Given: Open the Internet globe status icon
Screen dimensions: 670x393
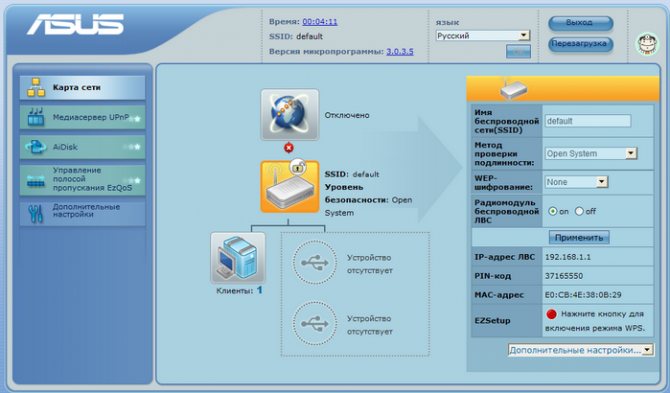Looking at the screenshot, I should (x=290, y=114).
